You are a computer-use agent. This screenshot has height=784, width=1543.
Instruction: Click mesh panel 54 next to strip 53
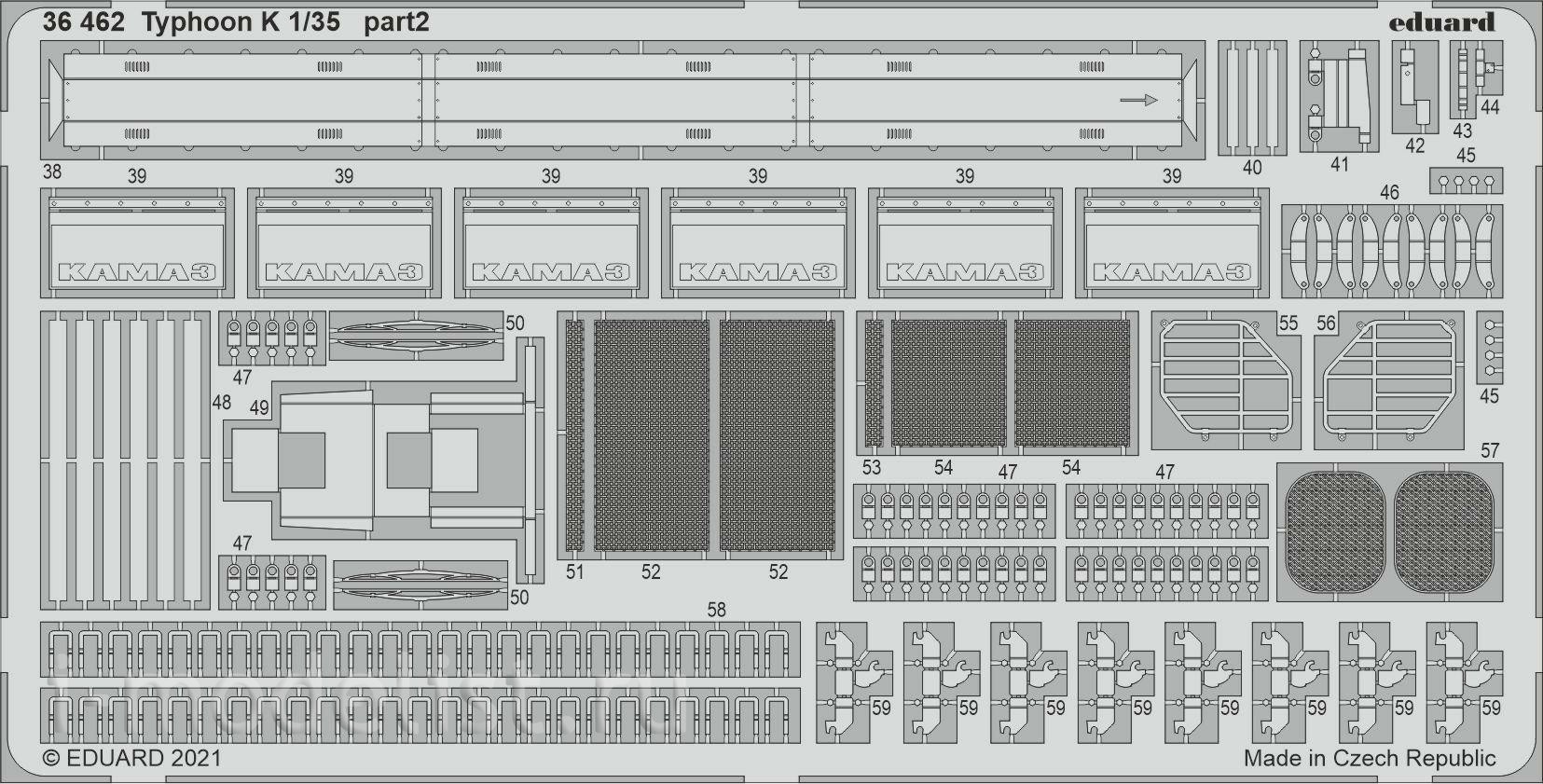(948, 383)
